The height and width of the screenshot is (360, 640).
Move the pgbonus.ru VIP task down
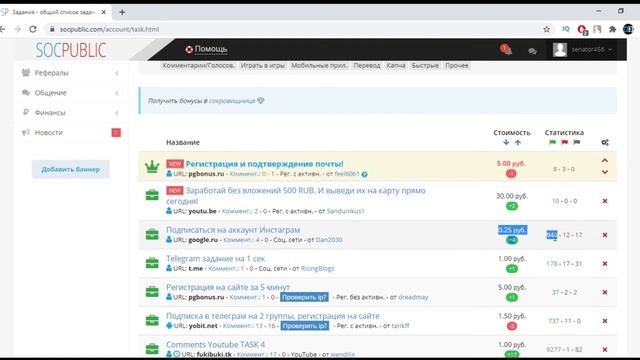605,172
